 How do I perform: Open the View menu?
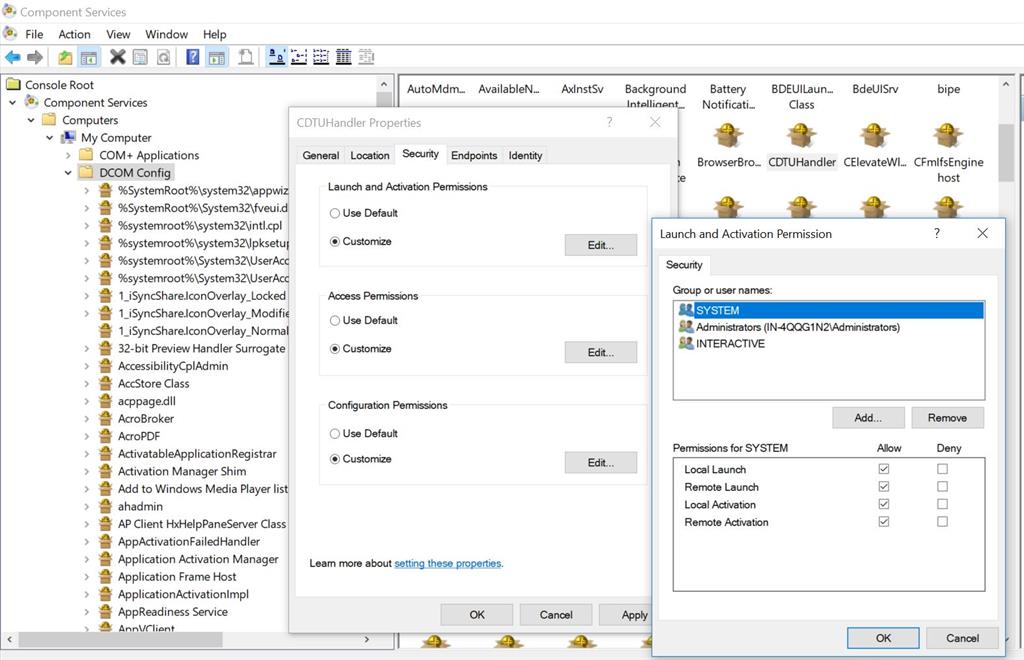(118, 34)
